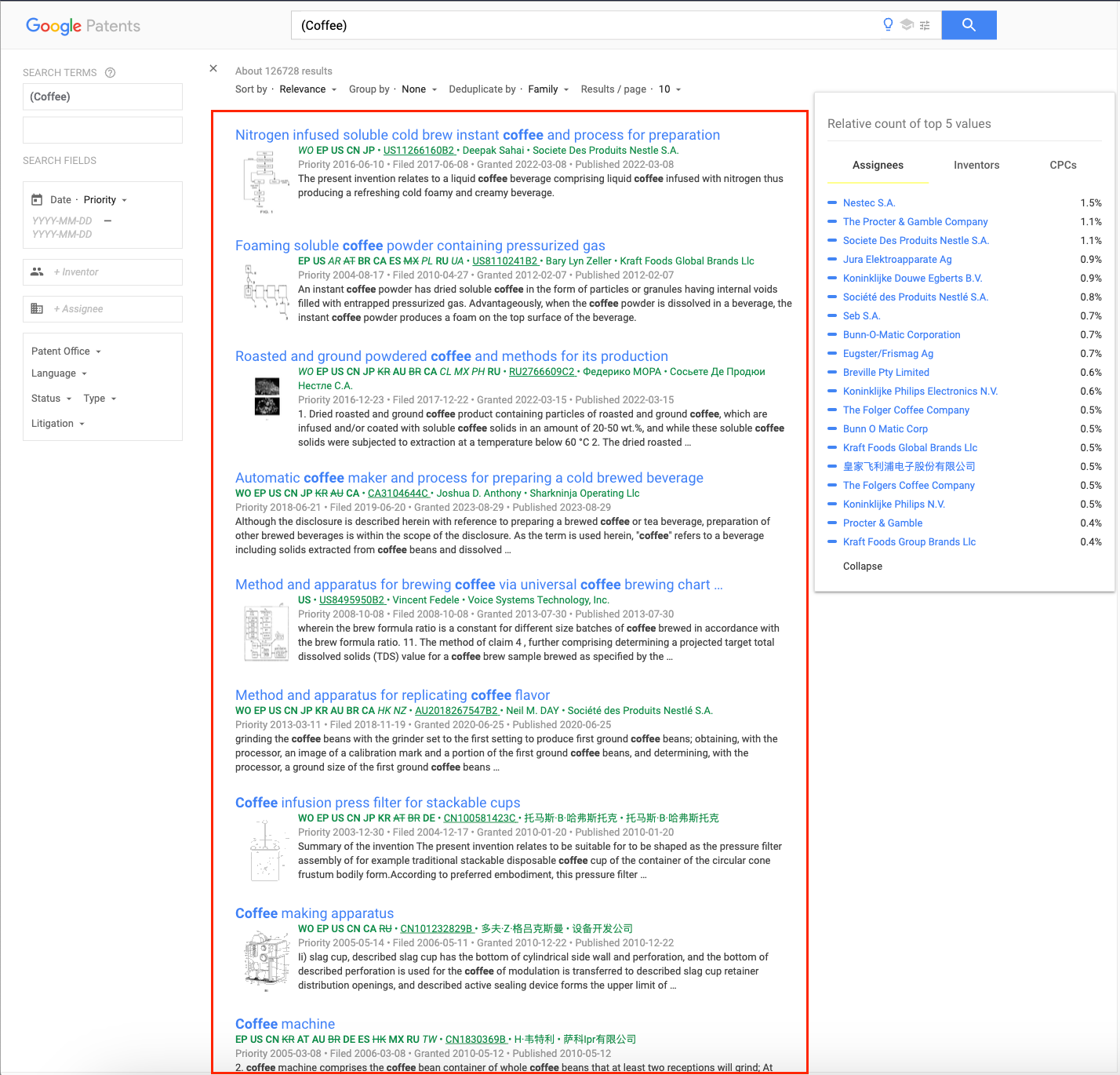Screen dimensions: 1120x1075
Task: Open Foaming soluble coffee powder result title
Action: tap(420, 246)
